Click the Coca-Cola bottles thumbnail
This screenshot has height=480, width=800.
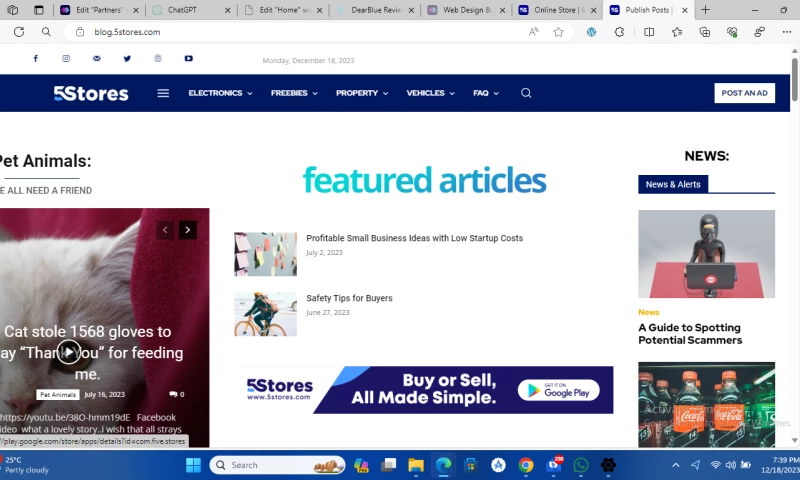[x=706, y=405]
